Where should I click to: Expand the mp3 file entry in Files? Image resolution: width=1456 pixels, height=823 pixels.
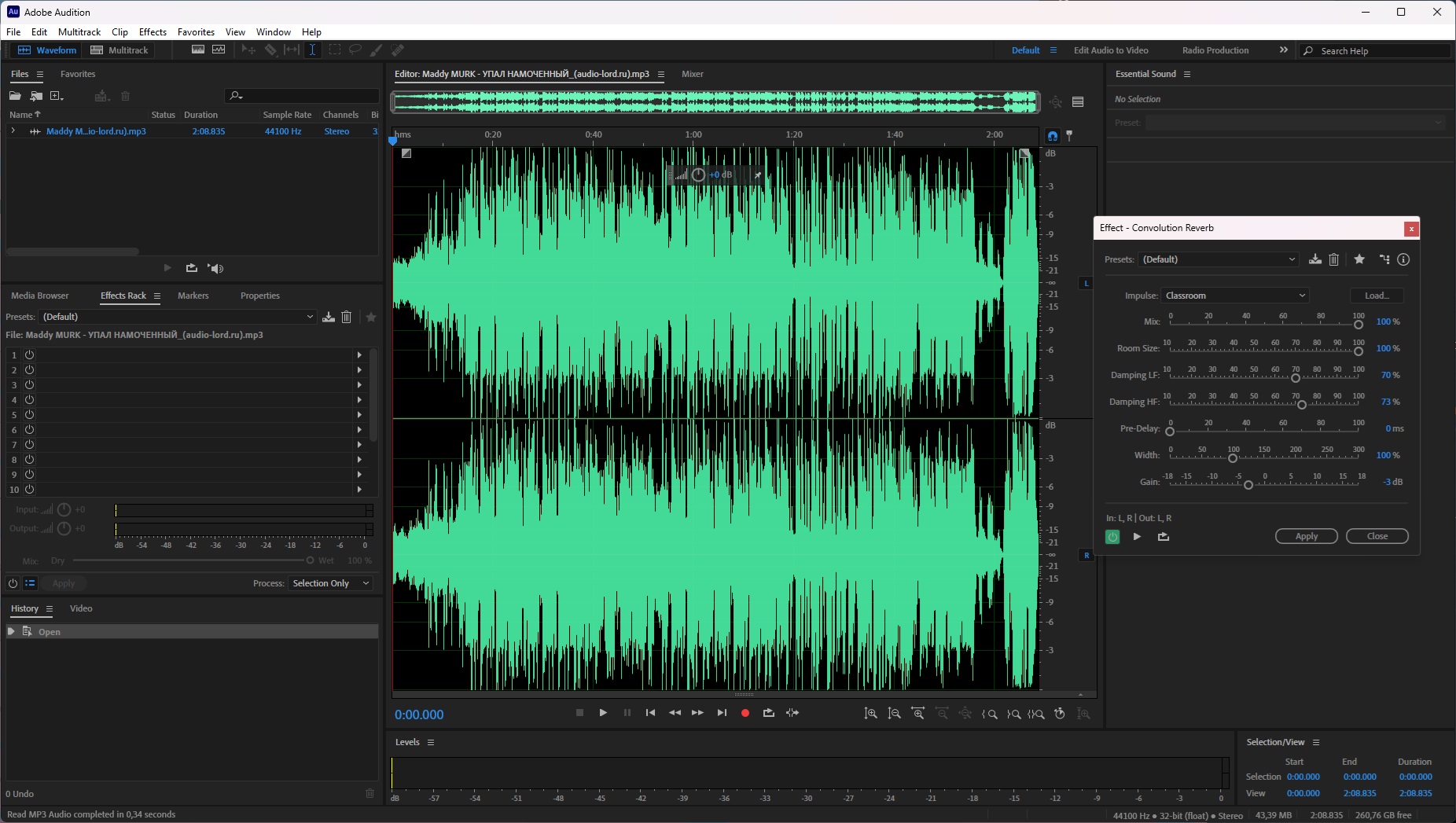coord(13,131)
